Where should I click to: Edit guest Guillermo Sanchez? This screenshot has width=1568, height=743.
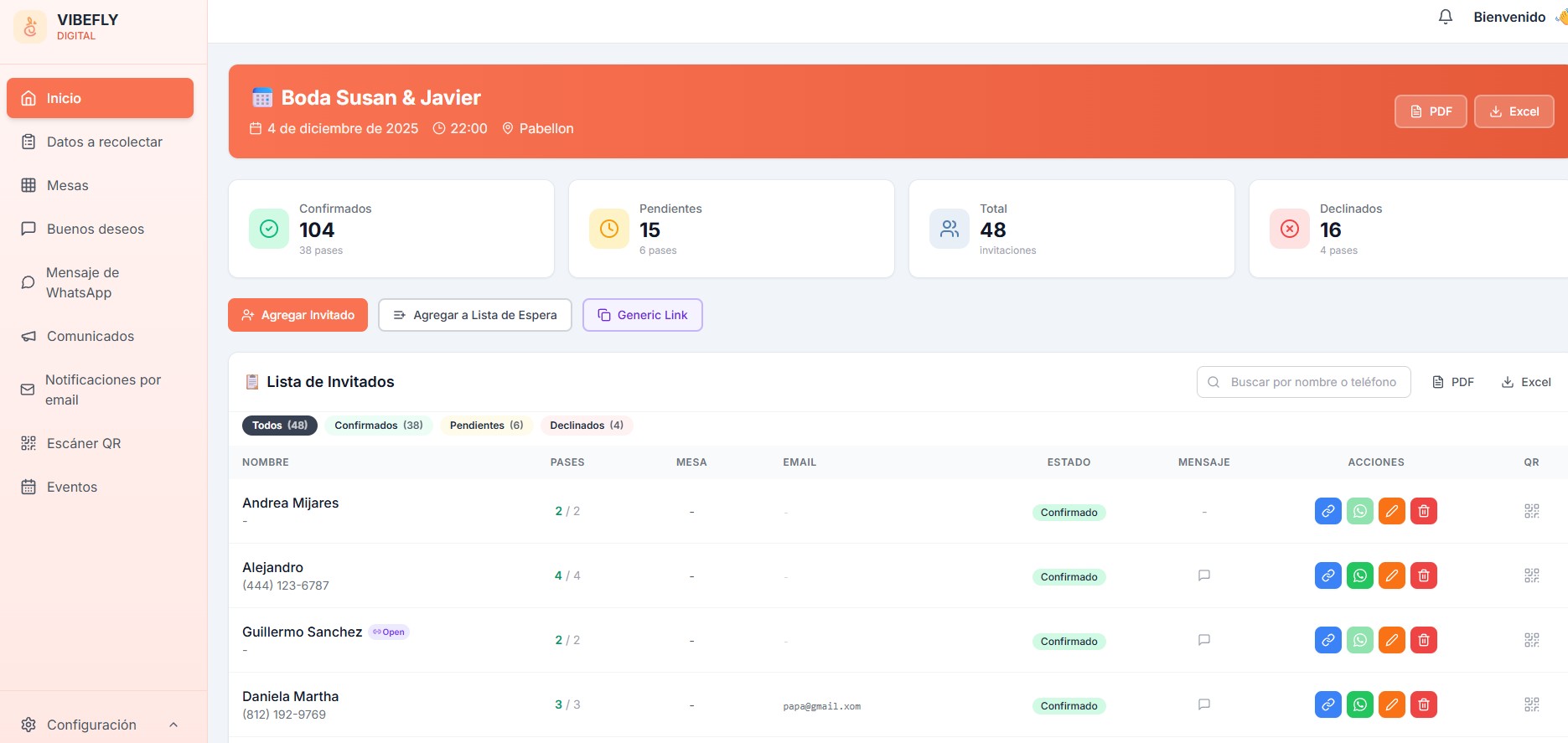click(1392, 640)
